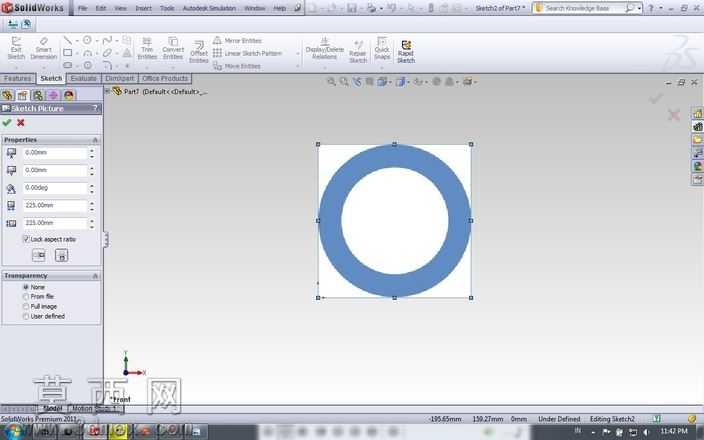
Task: Switch to the PropertyManager panel tab
Action: coord(22,95)
